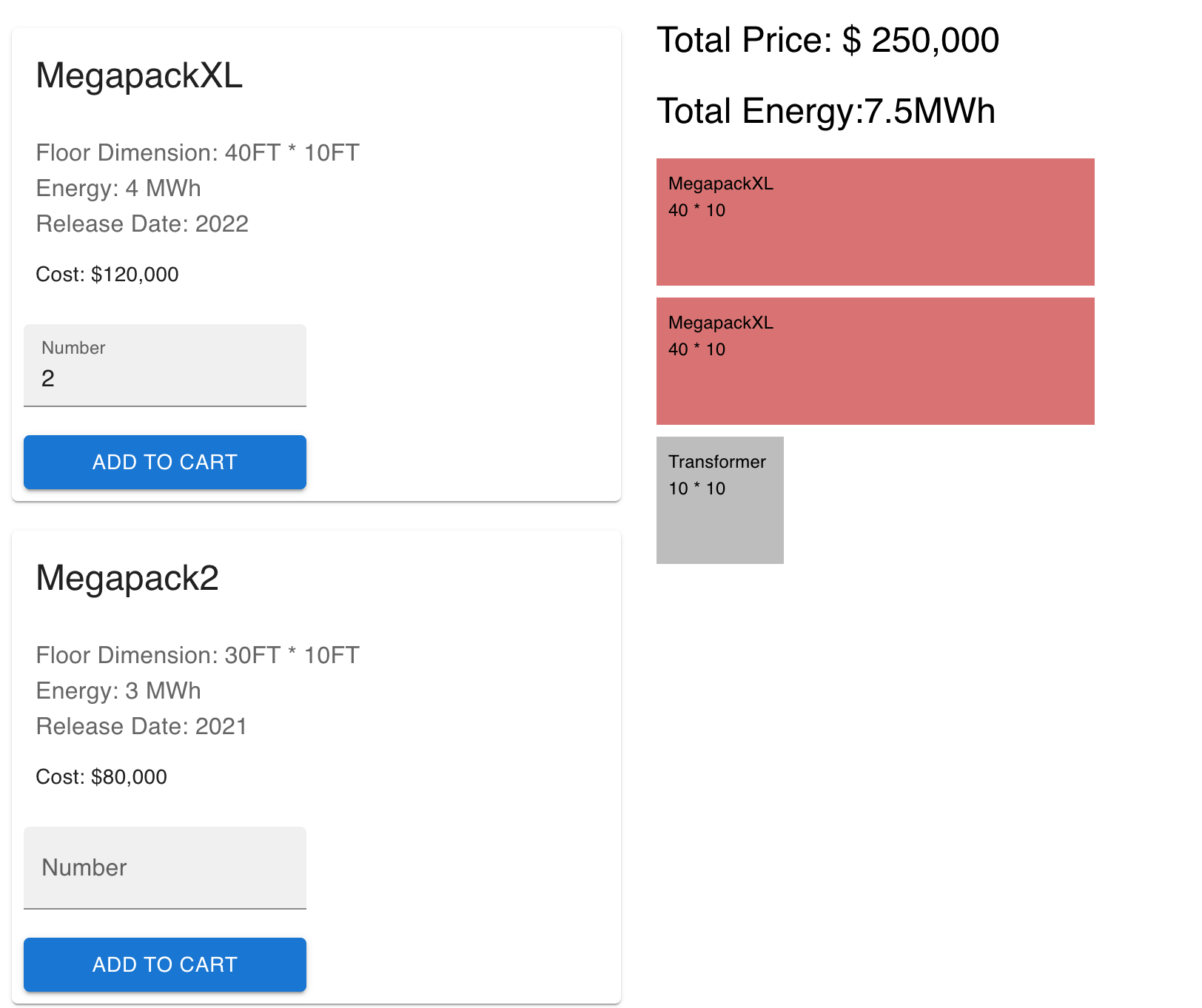1202x1008 pixels.
Task: Click the MegapackXL cost label
Action: point(107,275)
